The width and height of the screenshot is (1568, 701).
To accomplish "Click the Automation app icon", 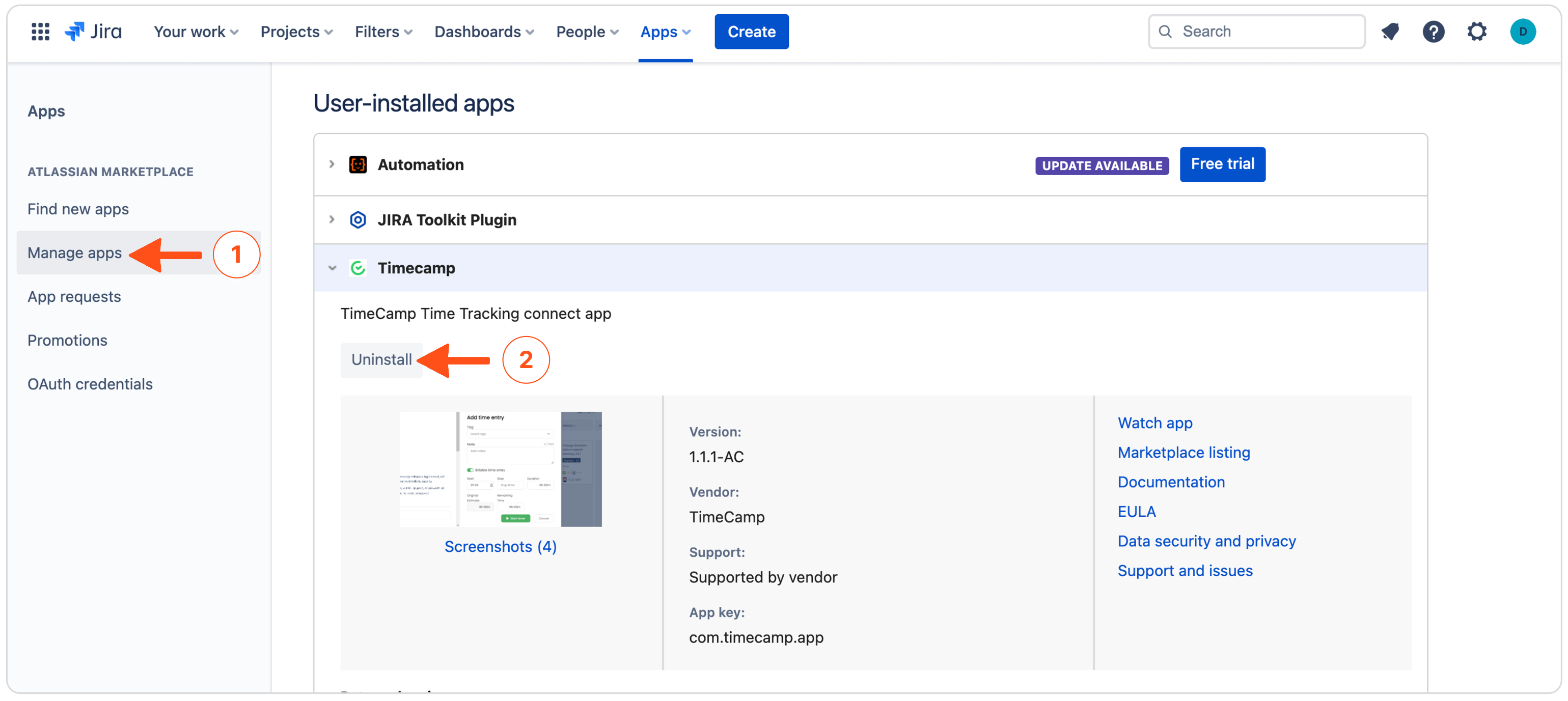I will (x=358, y=165).
